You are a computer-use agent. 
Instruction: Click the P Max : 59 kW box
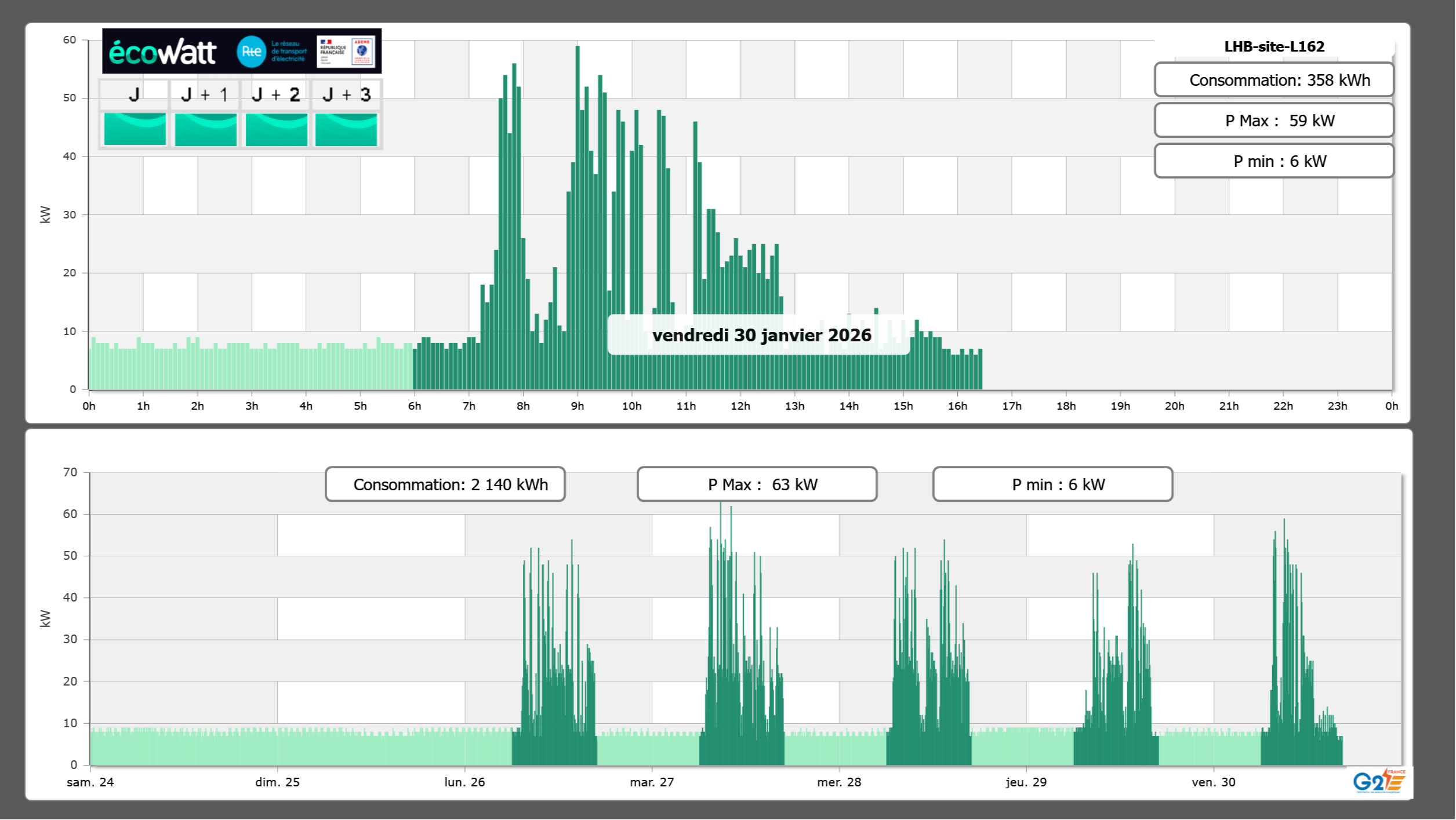pos(1273,121)
